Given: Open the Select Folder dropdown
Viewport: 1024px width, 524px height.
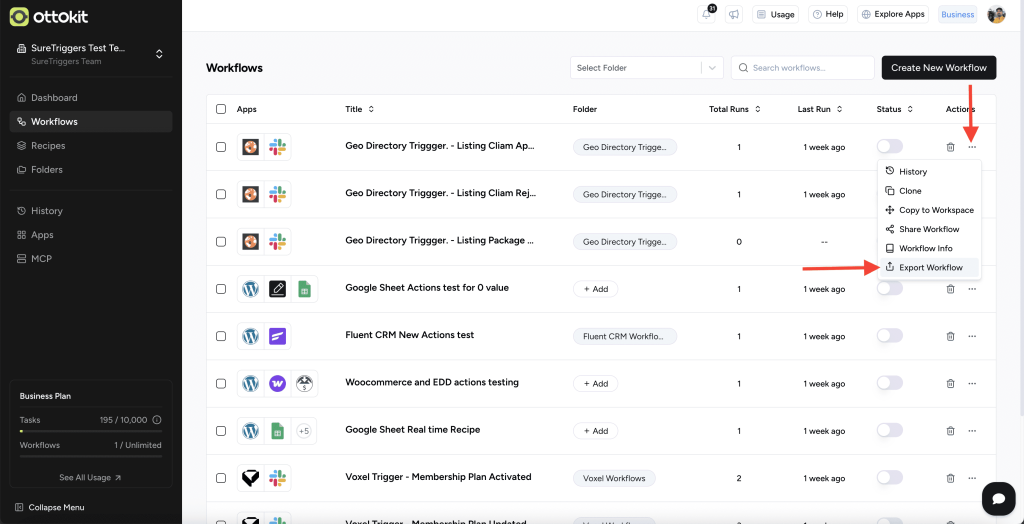Looking at the screenshot, I should click(646, 68).
